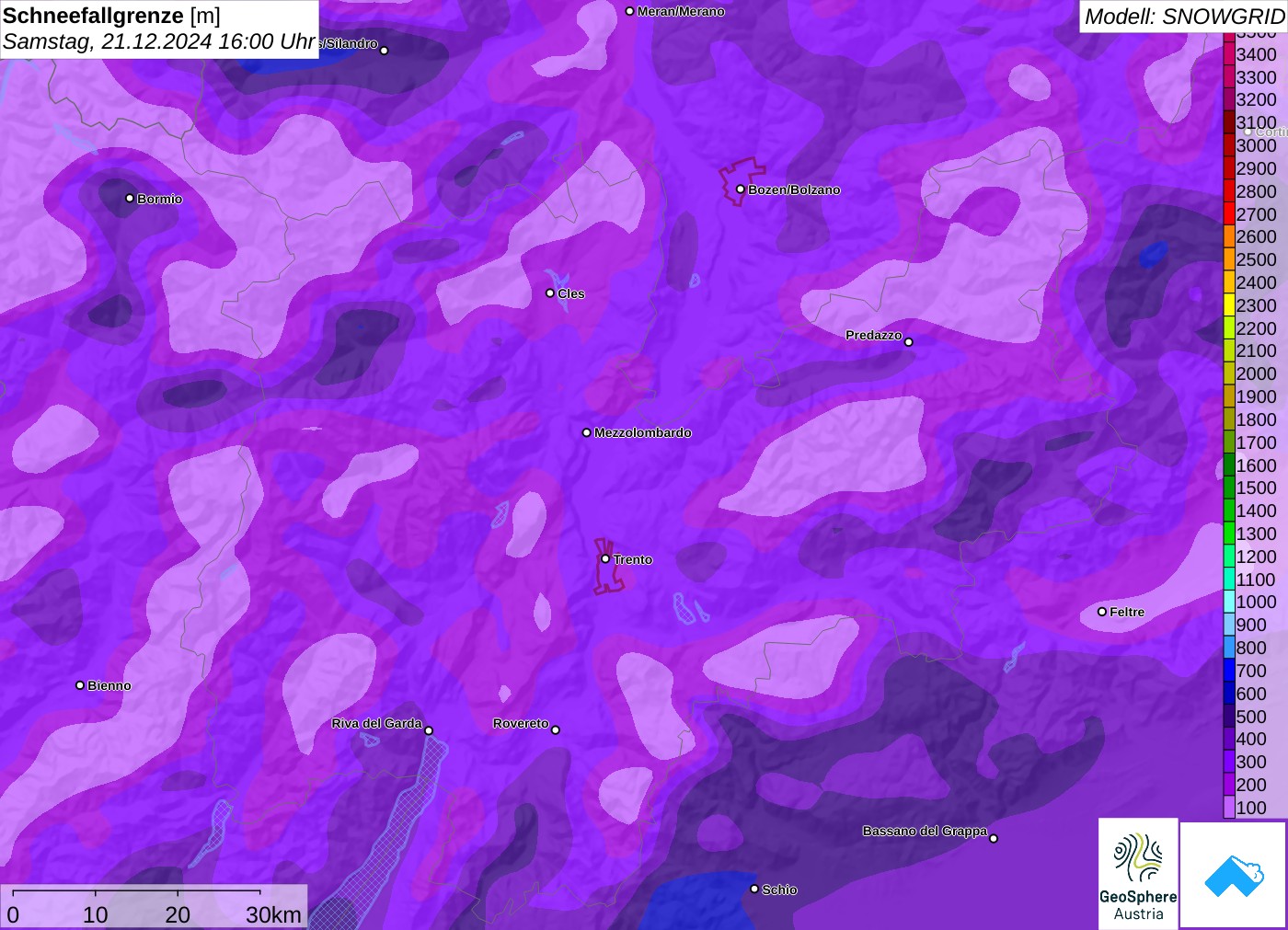This screenshot has width=1288, height=930.
Task: Click the Bassano del Grappa label
Action: point(925,831)
